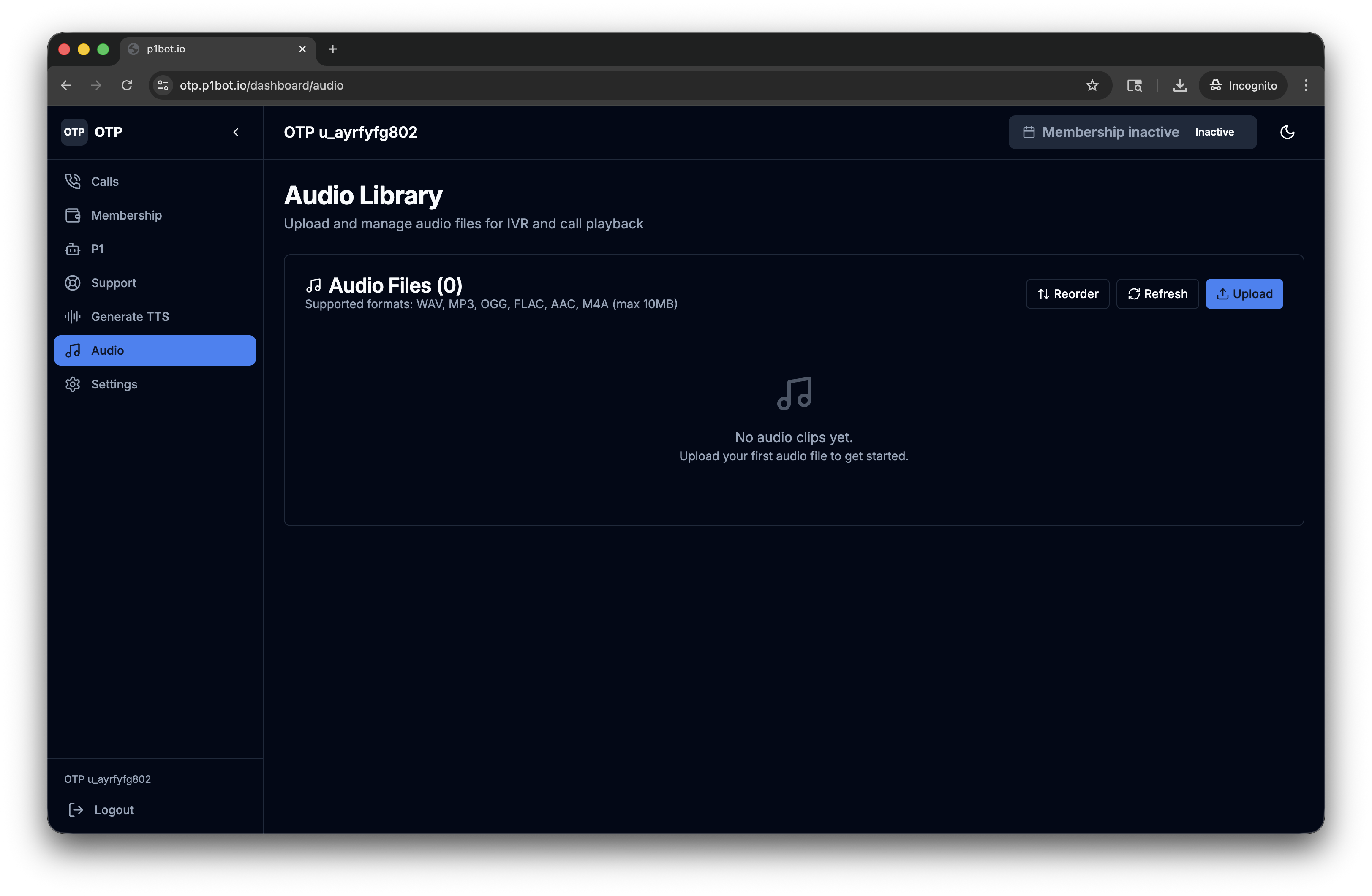Open the P1 section
1372x896 pixels.
[98, 249]
